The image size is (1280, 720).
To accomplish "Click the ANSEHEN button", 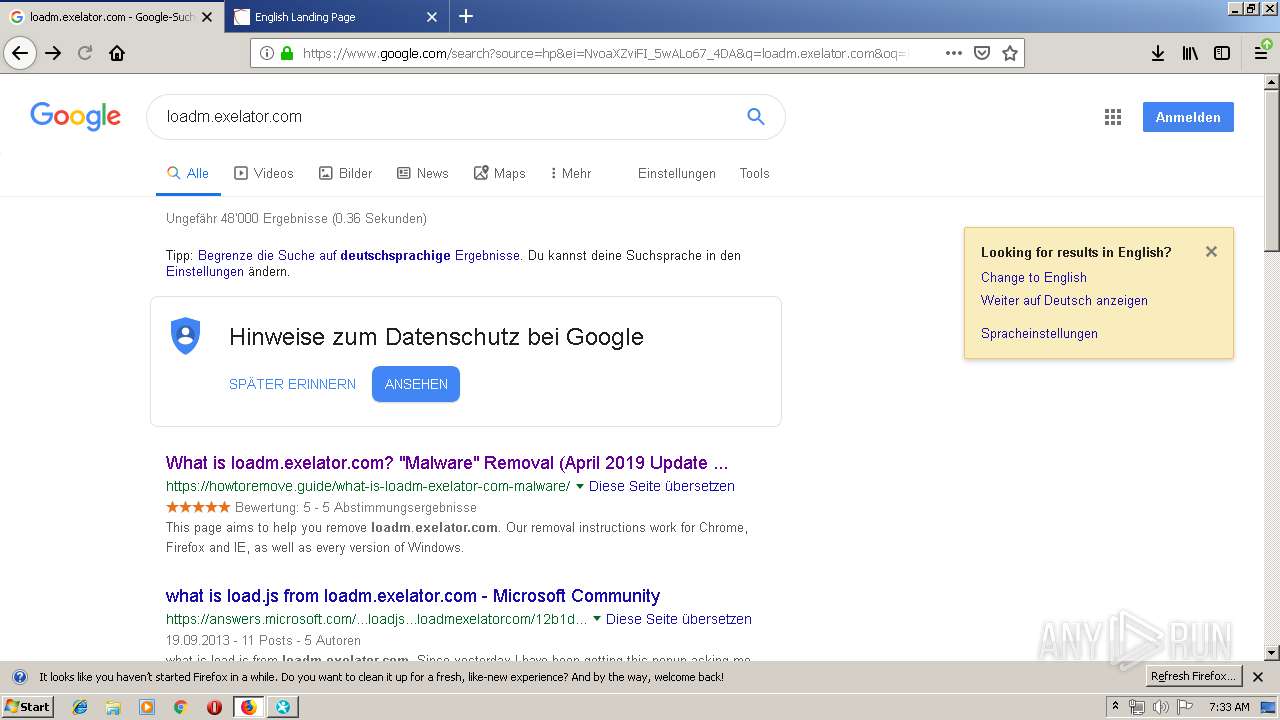I will 416,384.
